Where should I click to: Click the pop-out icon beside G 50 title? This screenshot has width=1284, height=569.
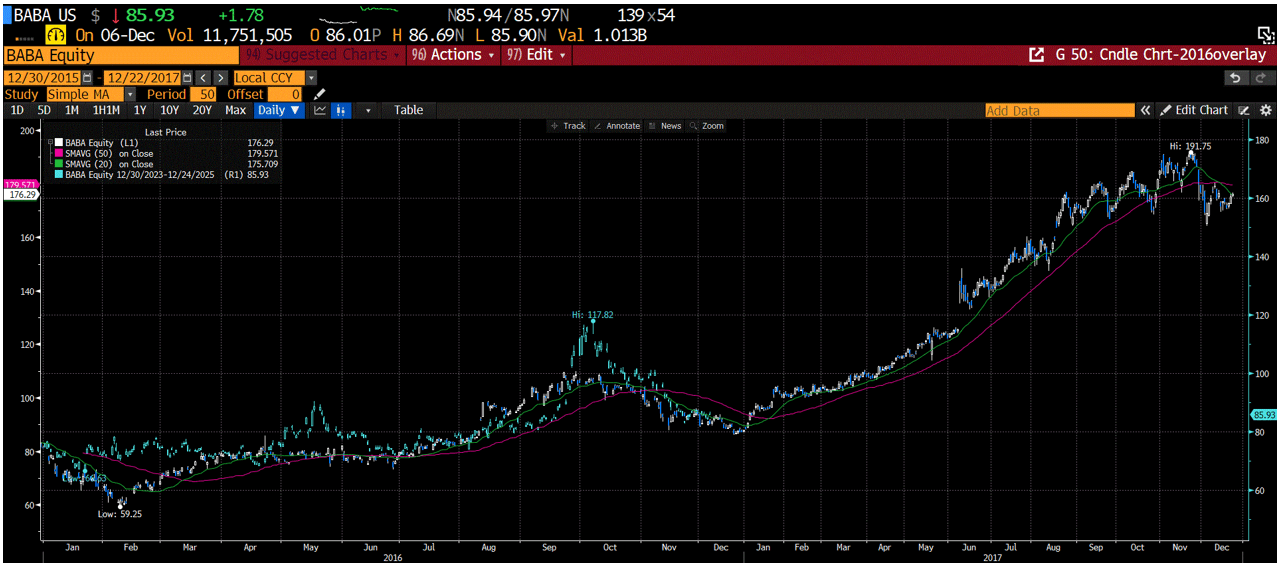click(x=1036, y=55)
